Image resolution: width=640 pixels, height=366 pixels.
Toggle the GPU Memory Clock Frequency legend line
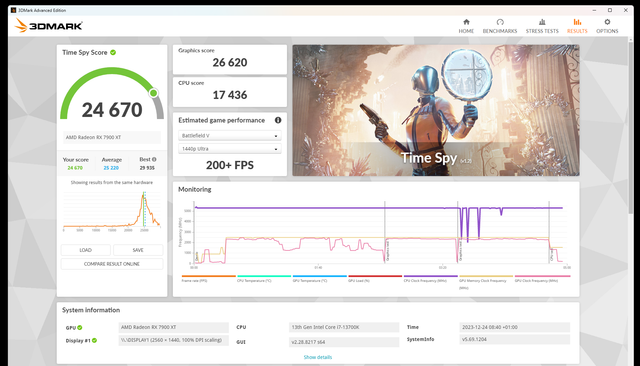486,276
